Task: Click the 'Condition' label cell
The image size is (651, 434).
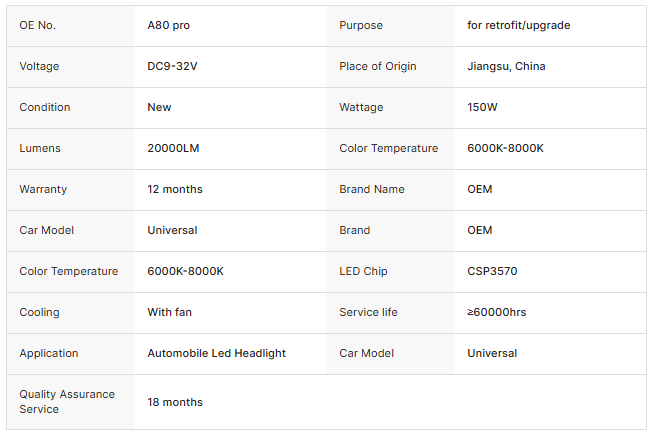Action: click(45, 107)
